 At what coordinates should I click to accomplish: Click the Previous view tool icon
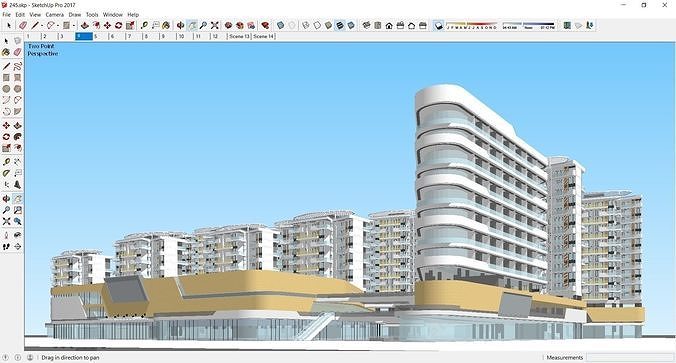coord(17,221)
